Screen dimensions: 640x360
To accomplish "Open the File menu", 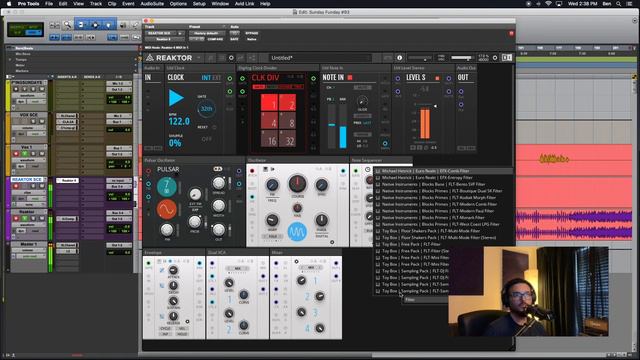I will tap(49, 4).
